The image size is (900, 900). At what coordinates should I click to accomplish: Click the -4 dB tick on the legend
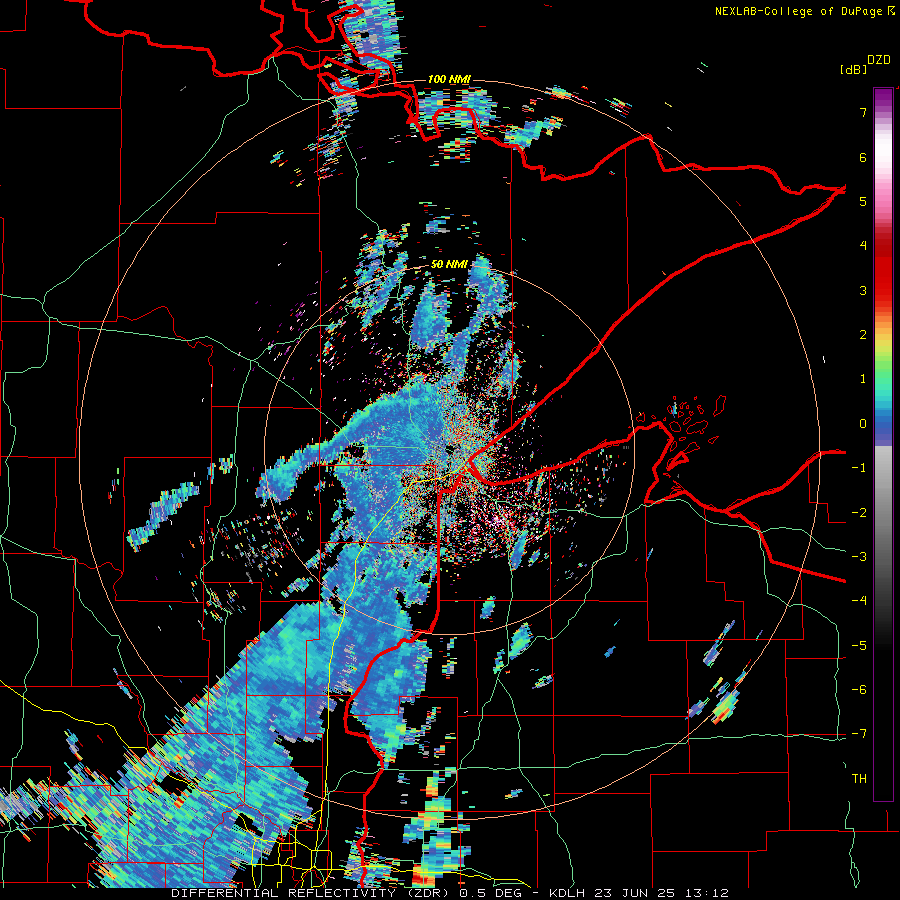click(859, 601)
